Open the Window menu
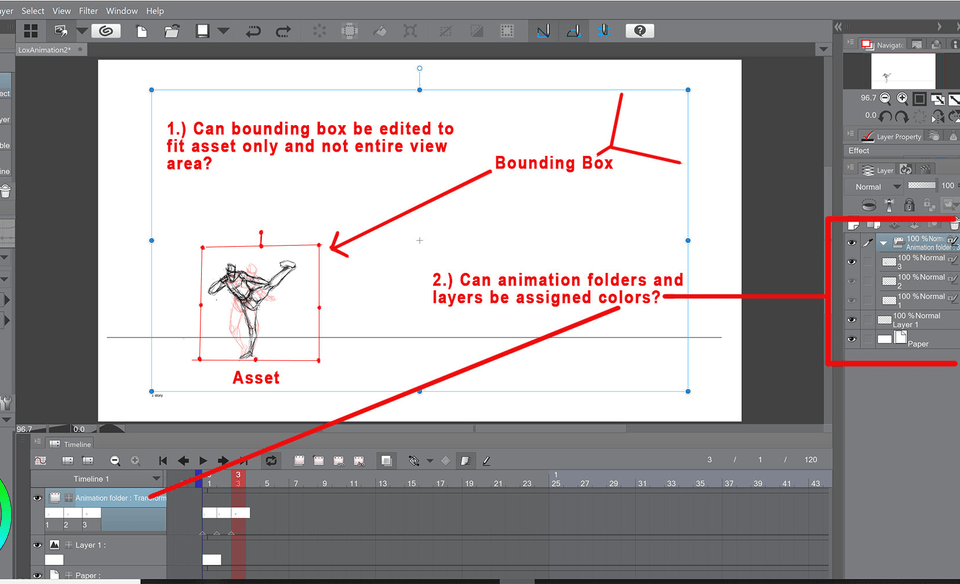 pyautogui.click(x=121, y=10)
